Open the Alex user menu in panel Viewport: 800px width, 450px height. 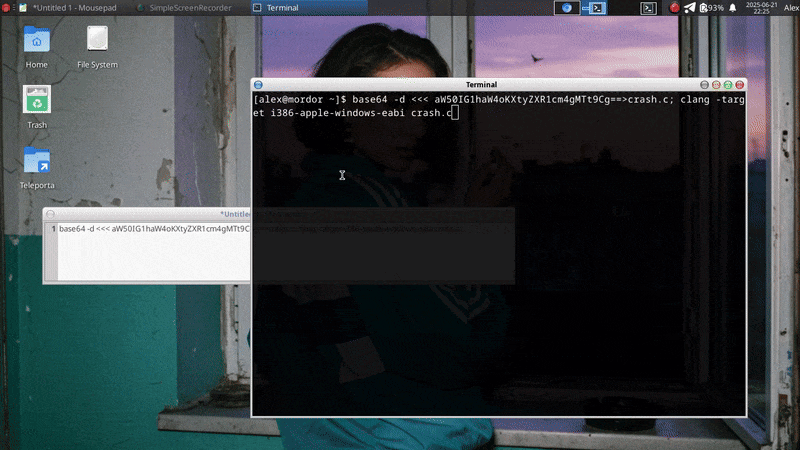[x=791, y=8]
